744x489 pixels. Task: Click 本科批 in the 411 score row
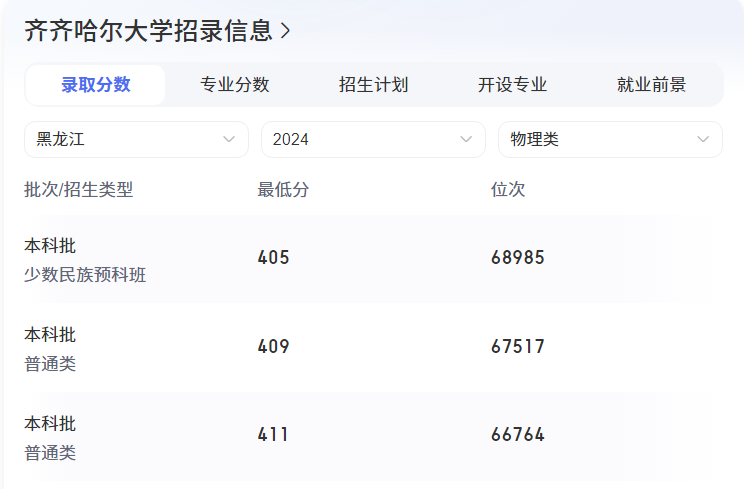(x=50, y=424)
